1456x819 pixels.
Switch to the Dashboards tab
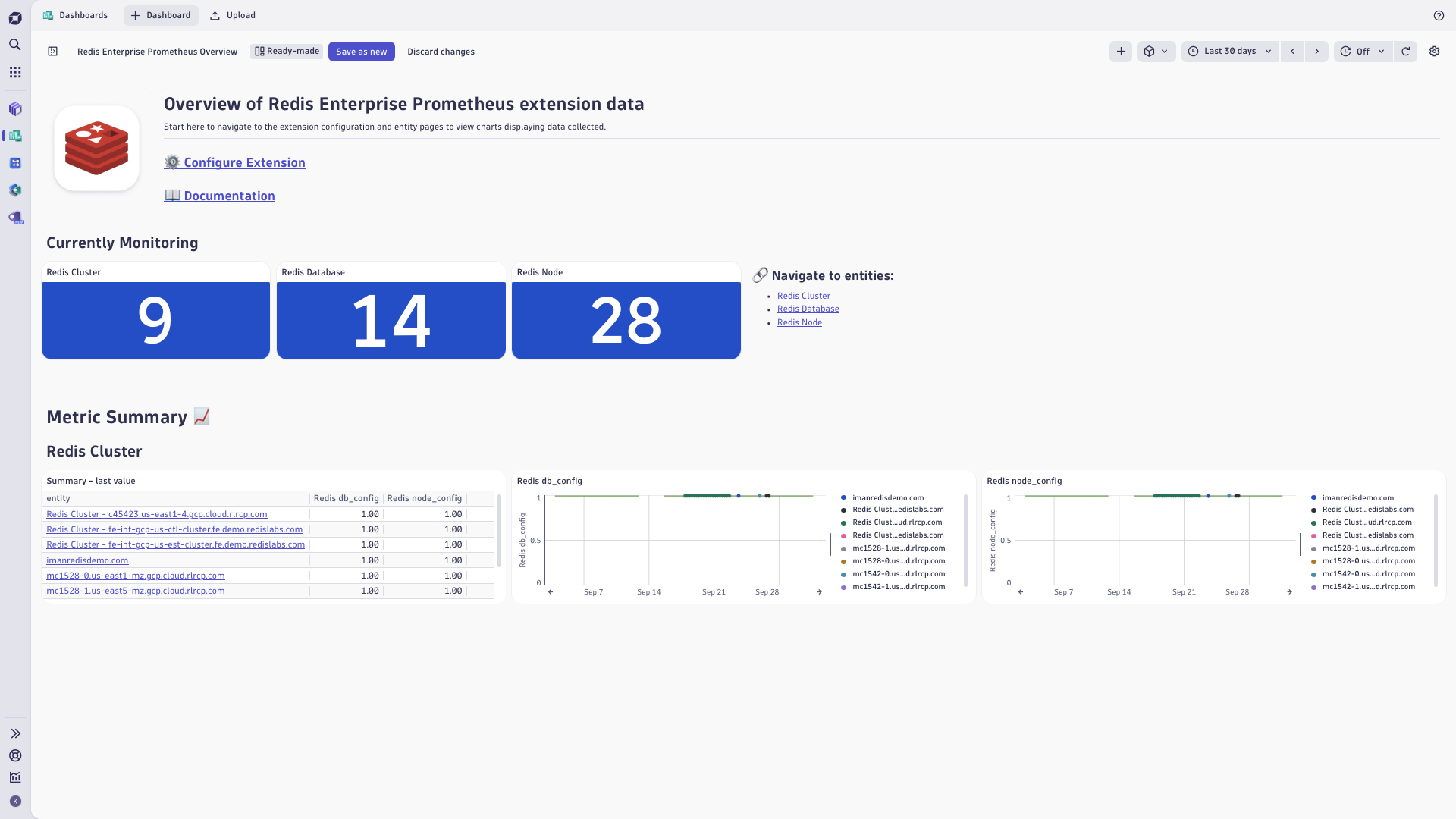(75, 15)
